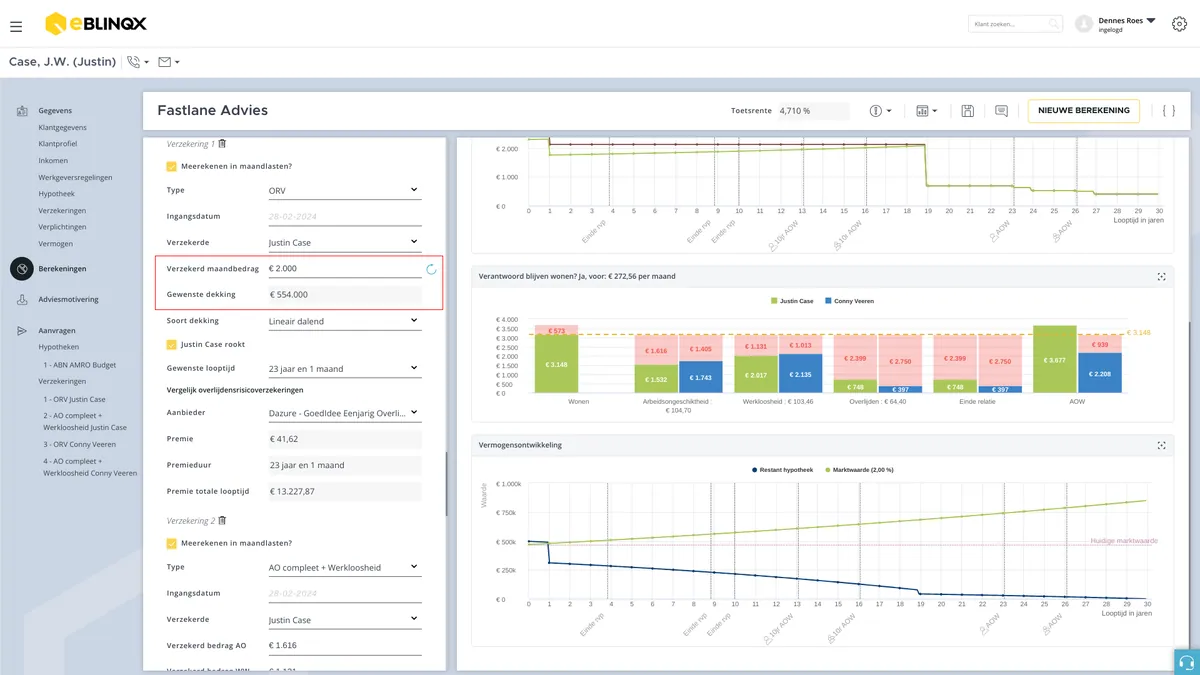Click the Verzekerd maandbedrag input field

344,268
